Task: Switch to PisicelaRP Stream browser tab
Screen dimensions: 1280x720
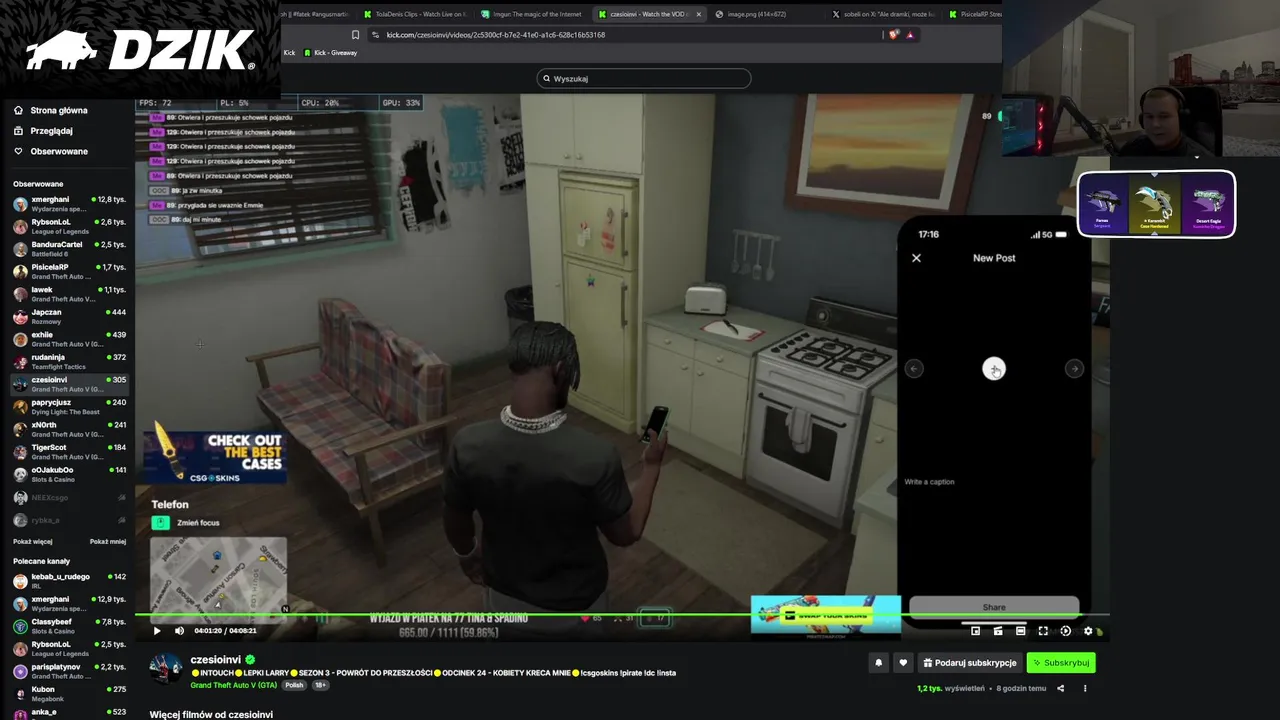Action: click(972, 14)
